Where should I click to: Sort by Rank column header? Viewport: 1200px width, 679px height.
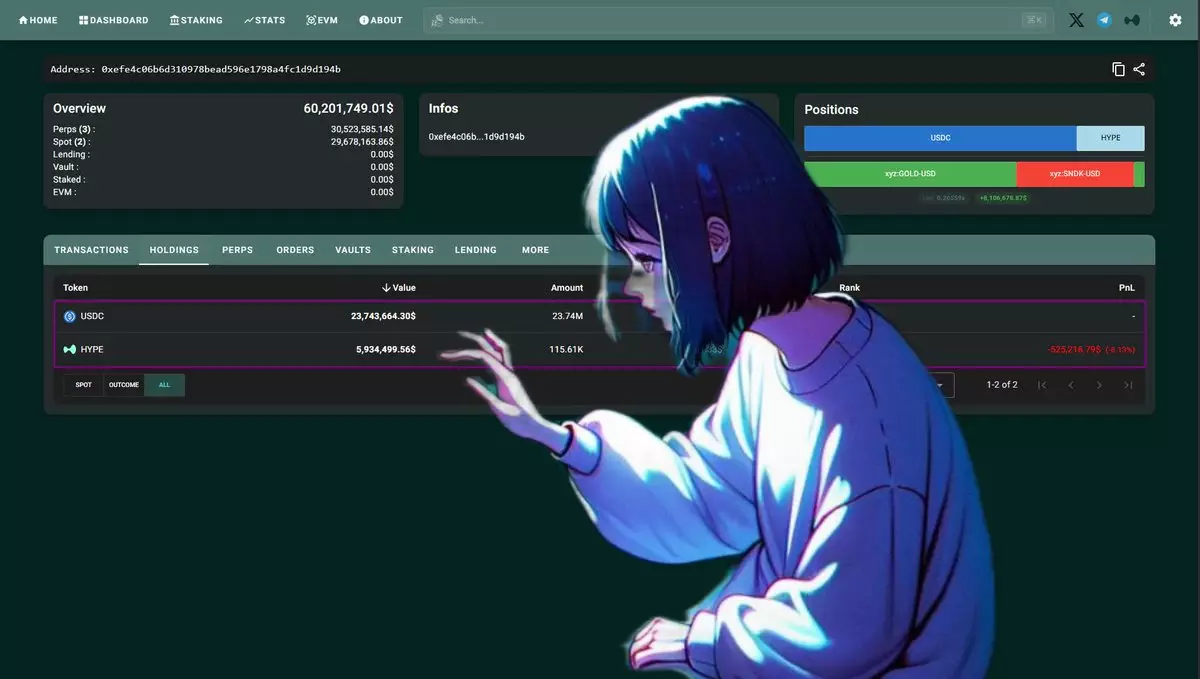coord(849,288)
